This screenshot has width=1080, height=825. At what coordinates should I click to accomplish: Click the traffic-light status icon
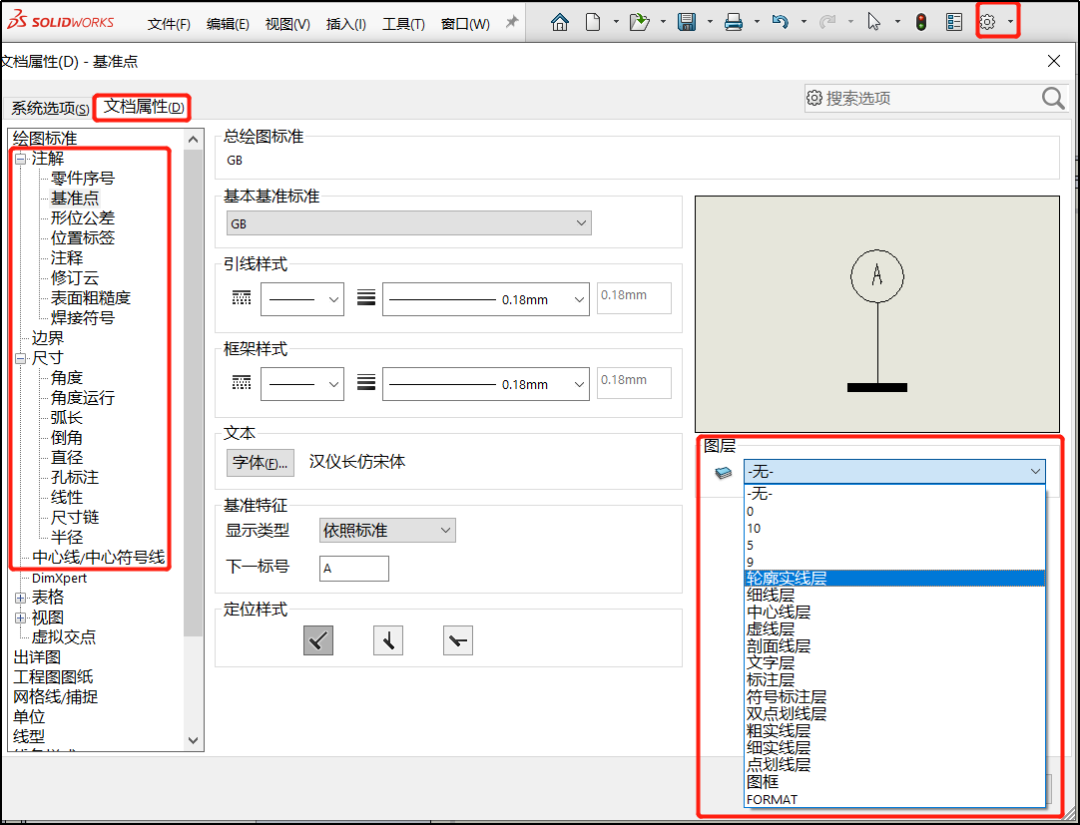pos(920,21)
